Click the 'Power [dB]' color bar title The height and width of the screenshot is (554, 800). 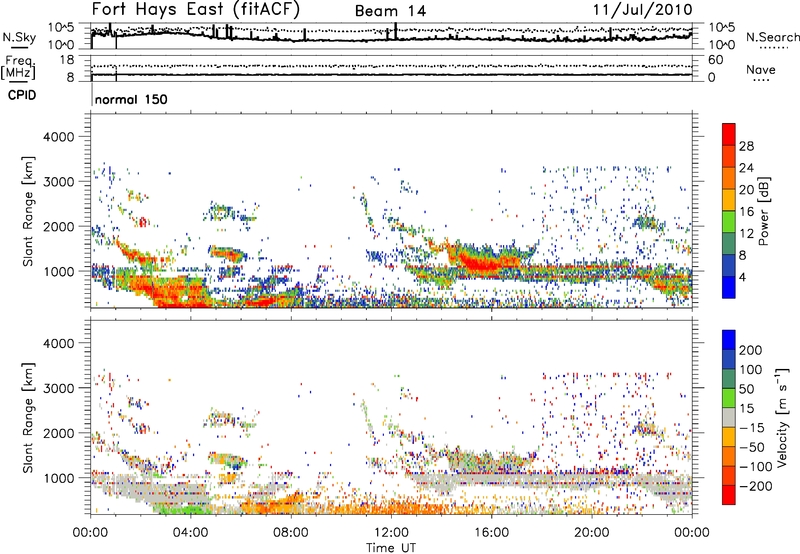[x=764, y=211]
